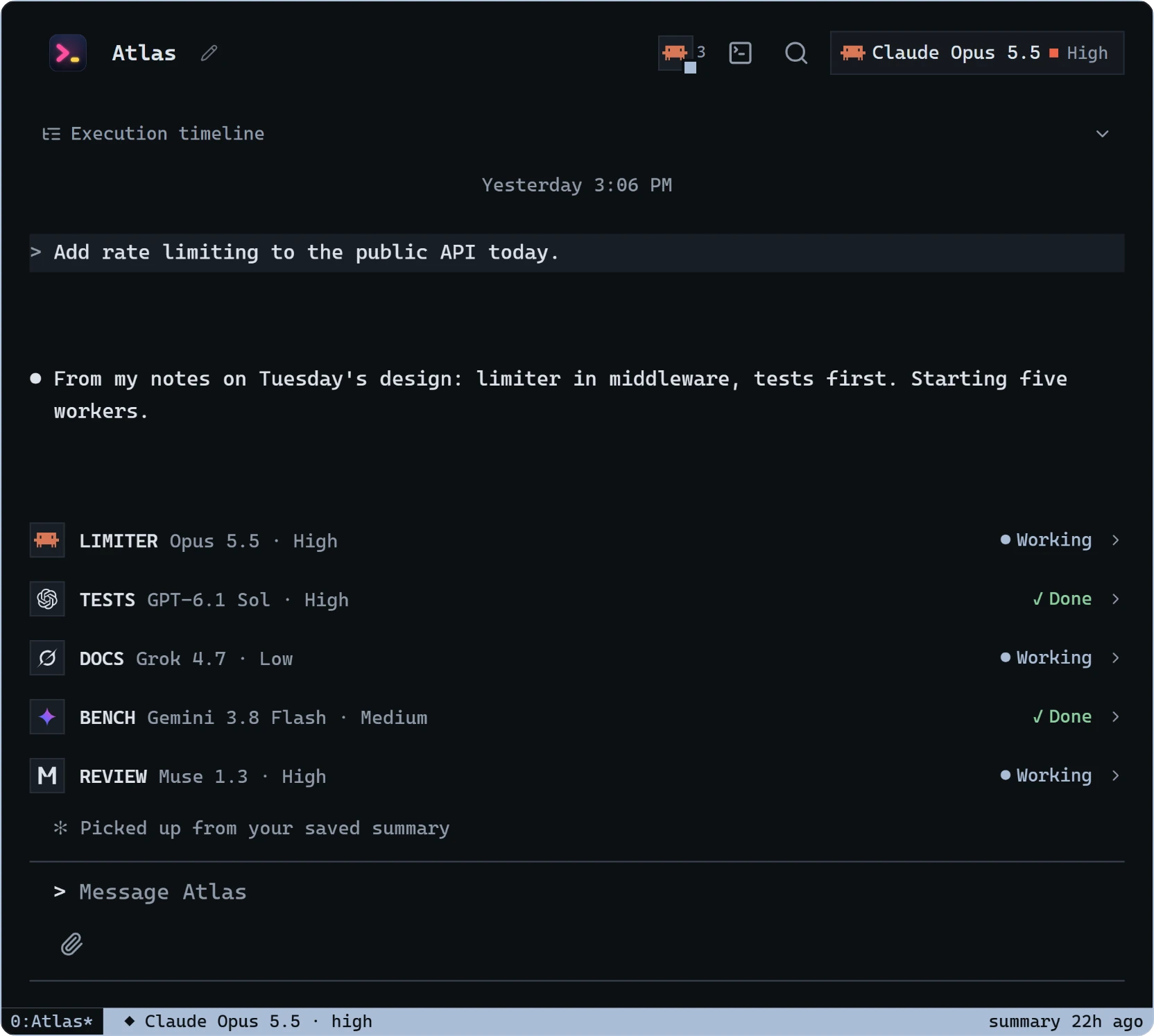Click the search magnifier icon

(796, 53)
